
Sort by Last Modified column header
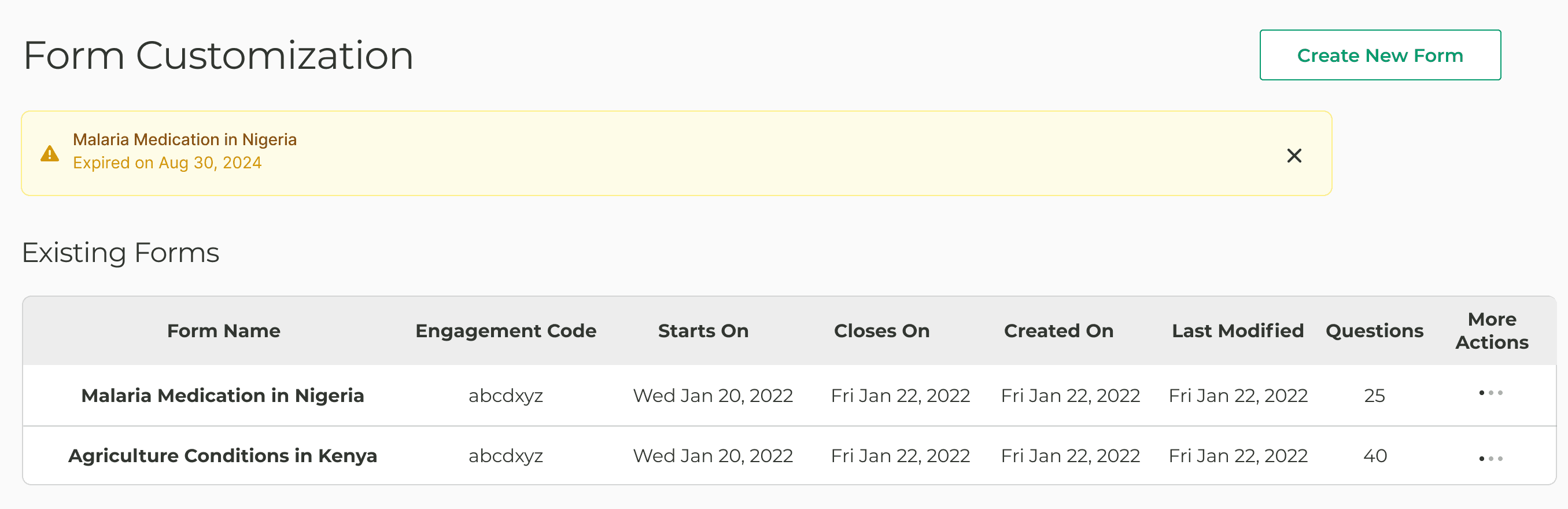(x=1238, y=331)
